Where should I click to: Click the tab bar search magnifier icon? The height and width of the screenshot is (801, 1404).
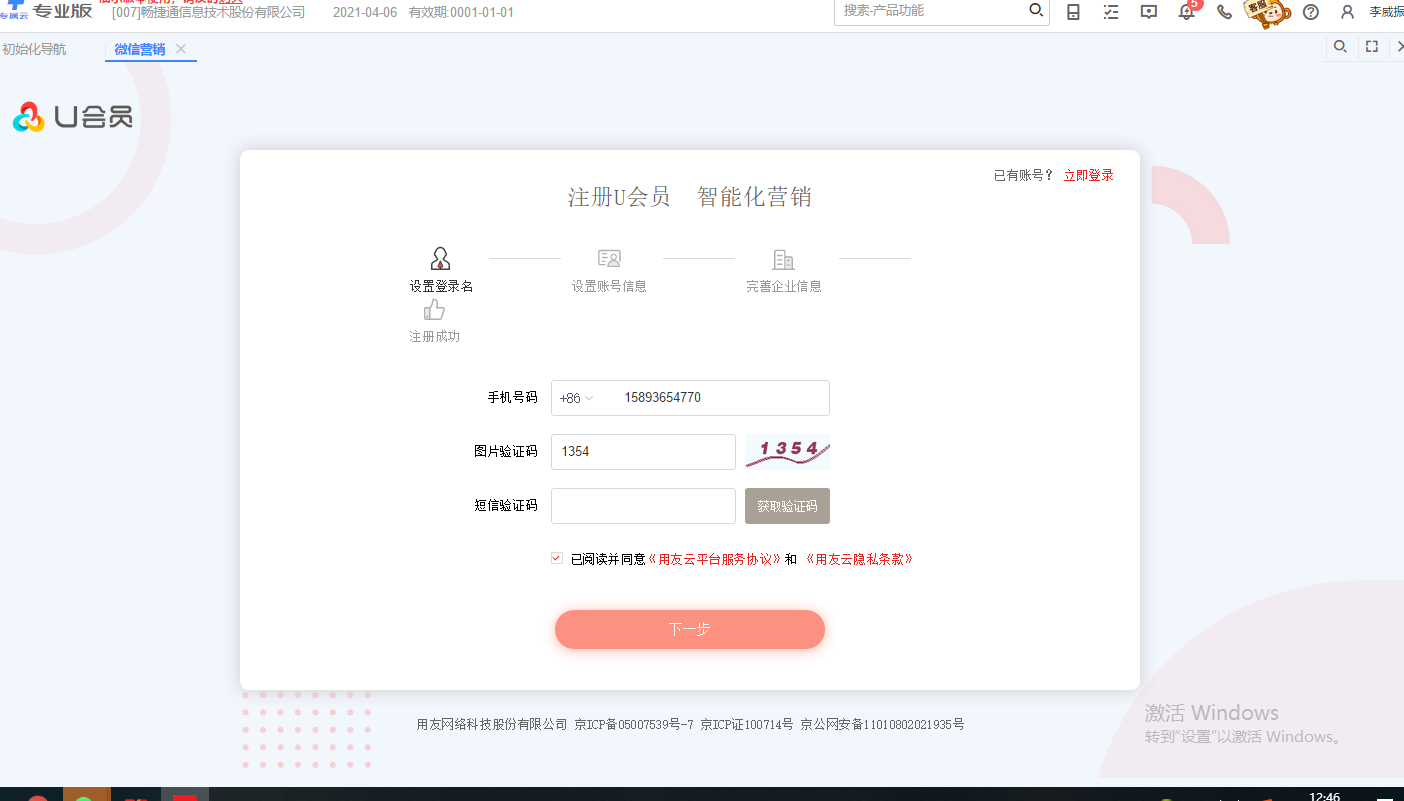click(1341, 46)
